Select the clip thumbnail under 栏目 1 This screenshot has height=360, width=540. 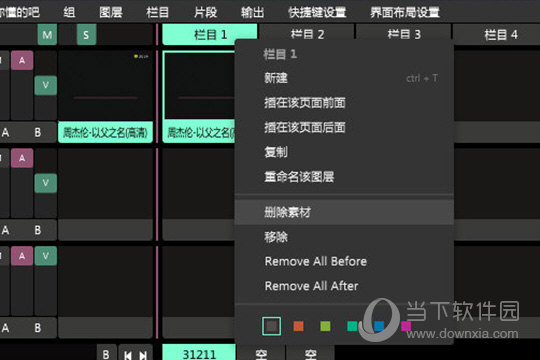pos(199,85)
